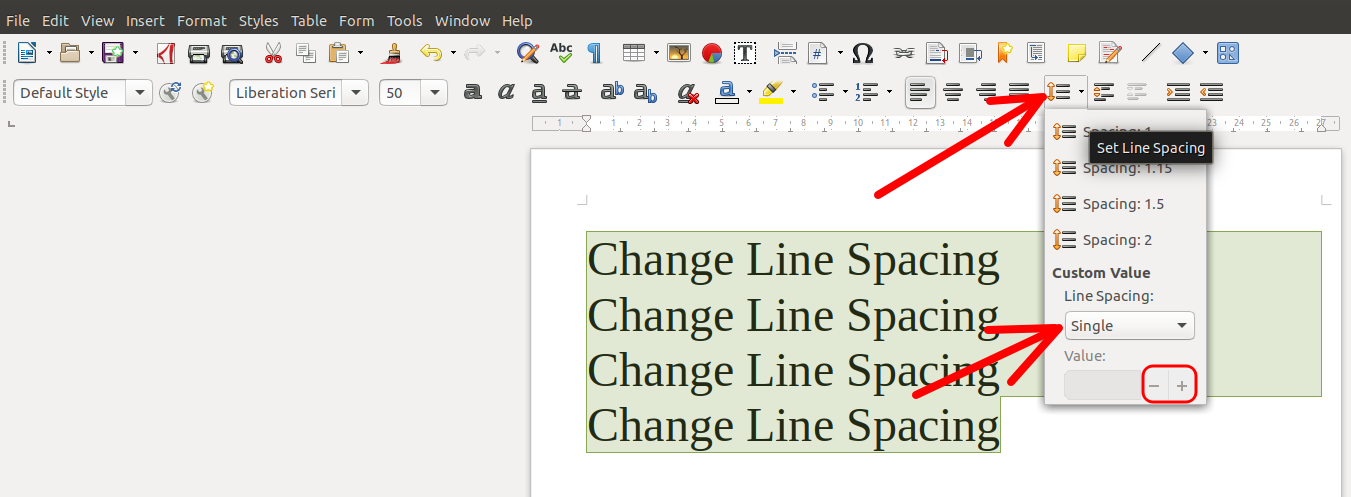The height and width of the screenshot is (497, 1351).
Task: Justify the paragraph
Action: pyautogui.click(x=1019, y=92)
